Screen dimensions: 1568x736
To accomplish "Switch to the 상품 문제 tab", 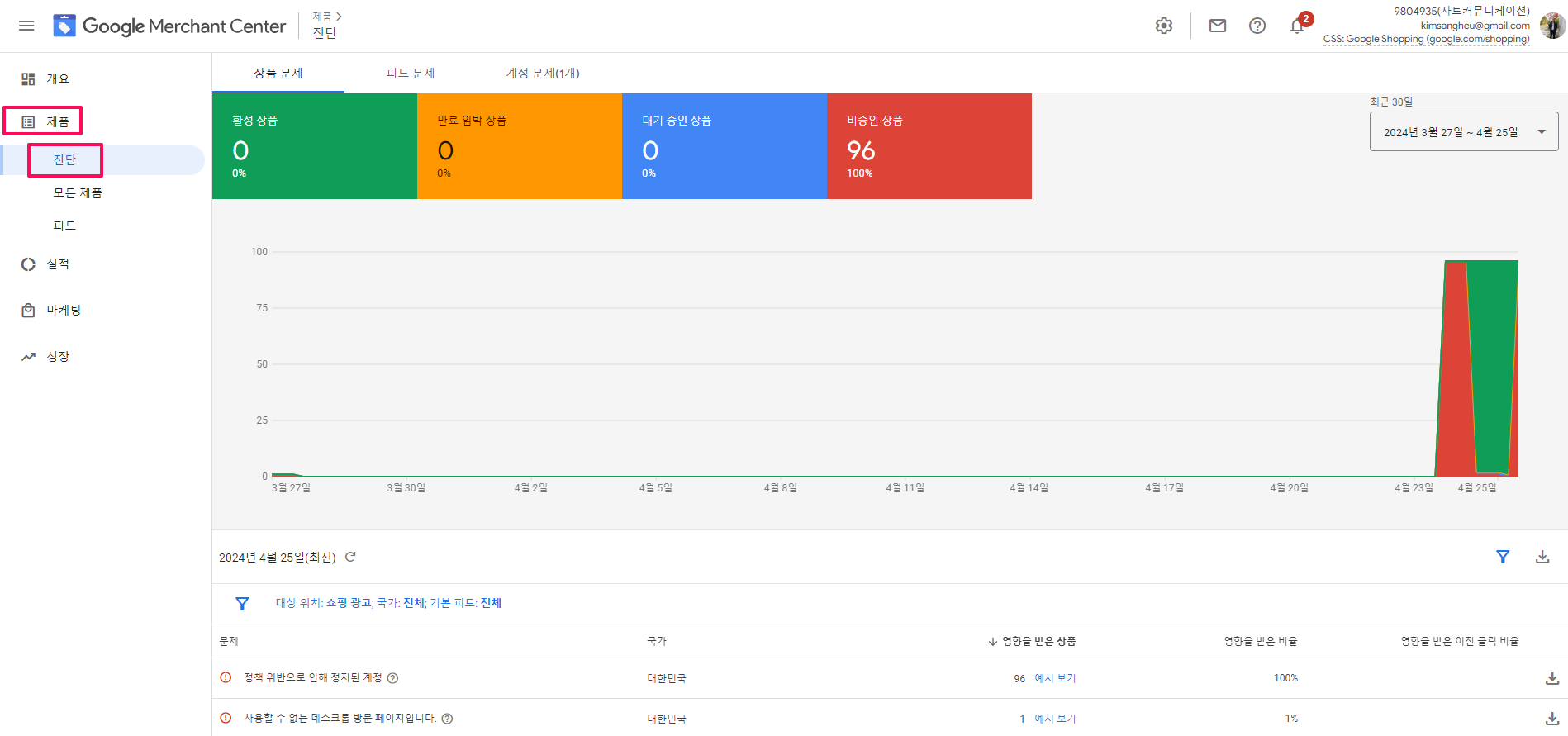I will click(x=278, y=74).
